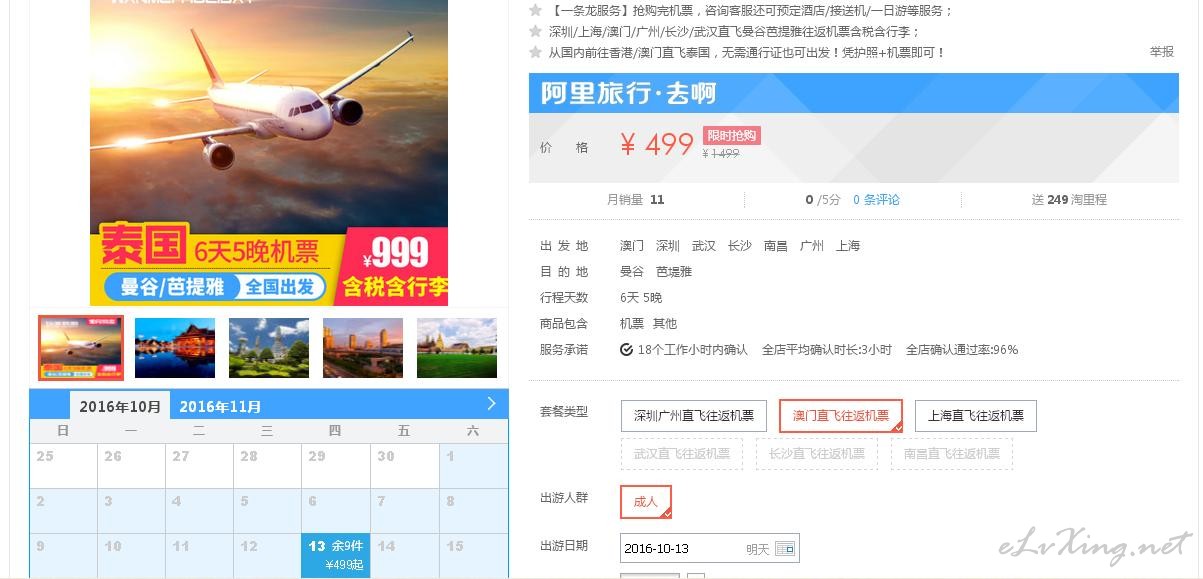
Task: Select the 上海直飞往返机票 package
Action: (x=976, y=416)
